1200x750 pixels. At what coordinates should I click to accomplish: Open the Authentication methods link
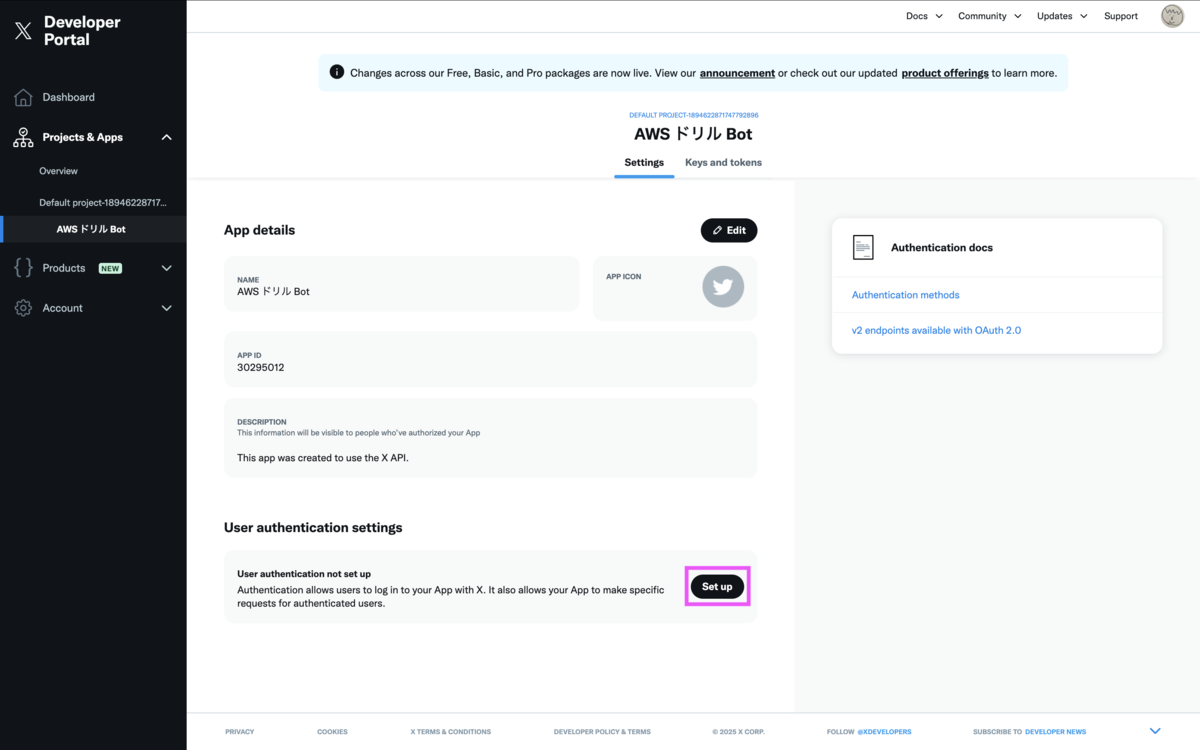(x=905, y=295)
